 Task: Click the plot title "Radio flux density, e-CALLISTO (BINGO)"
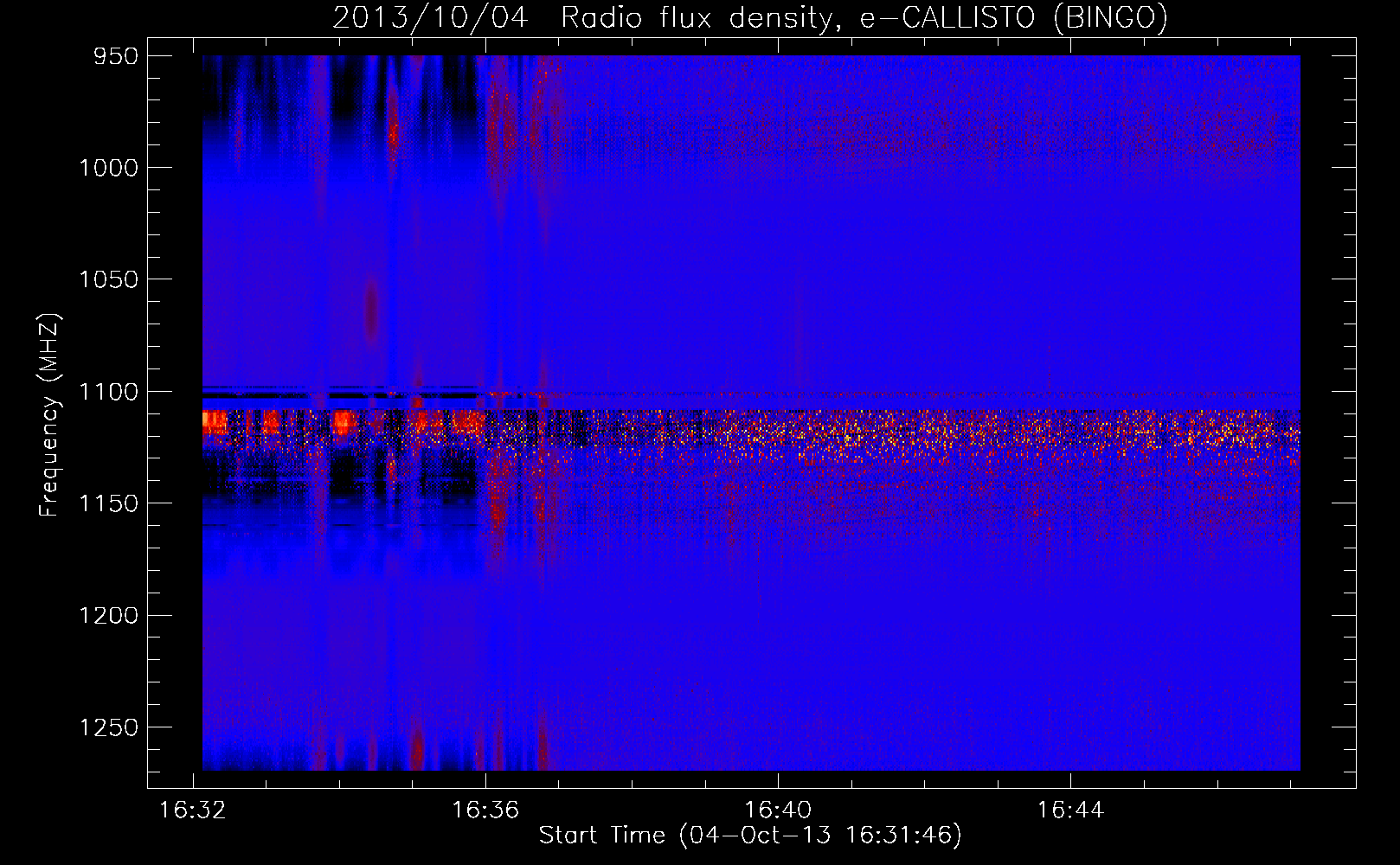tap(864, 17)
